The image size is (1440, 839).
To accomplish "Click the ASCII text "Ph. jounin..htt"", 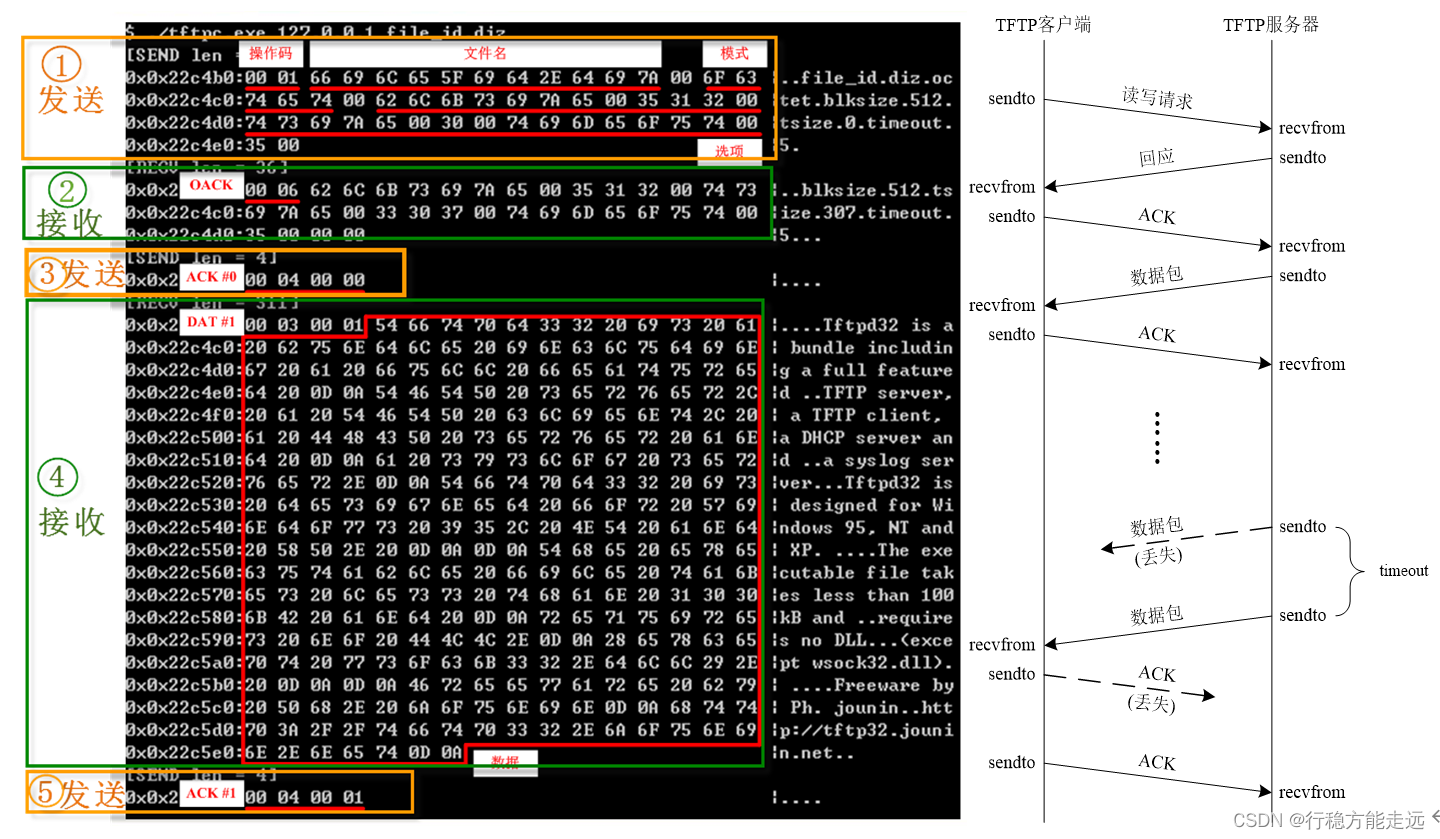I will [x=872, y=708].
